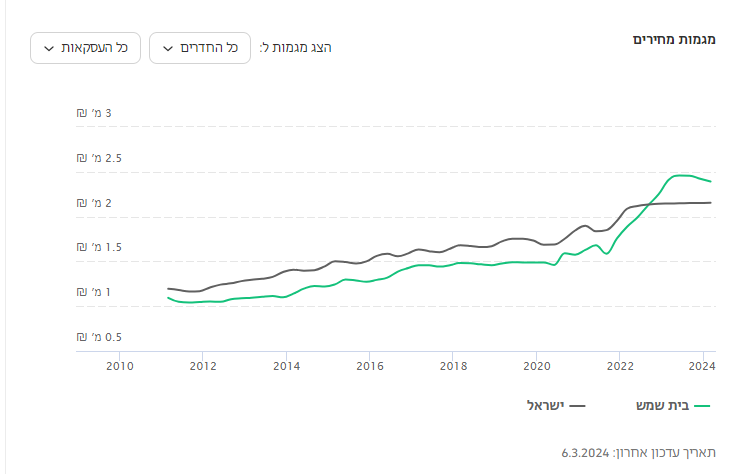Click the gray legend line swatch
The height and width of the screenshot is (474, 740).
pos(578,407)
